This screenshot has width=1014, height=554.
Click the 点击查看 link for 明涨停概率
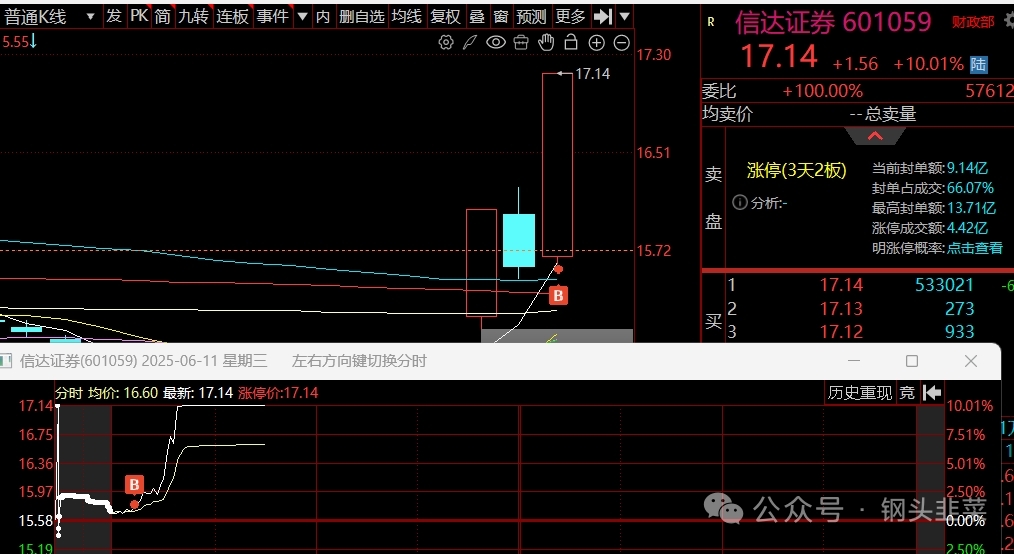pyautogui.click(x=975, y=248)
